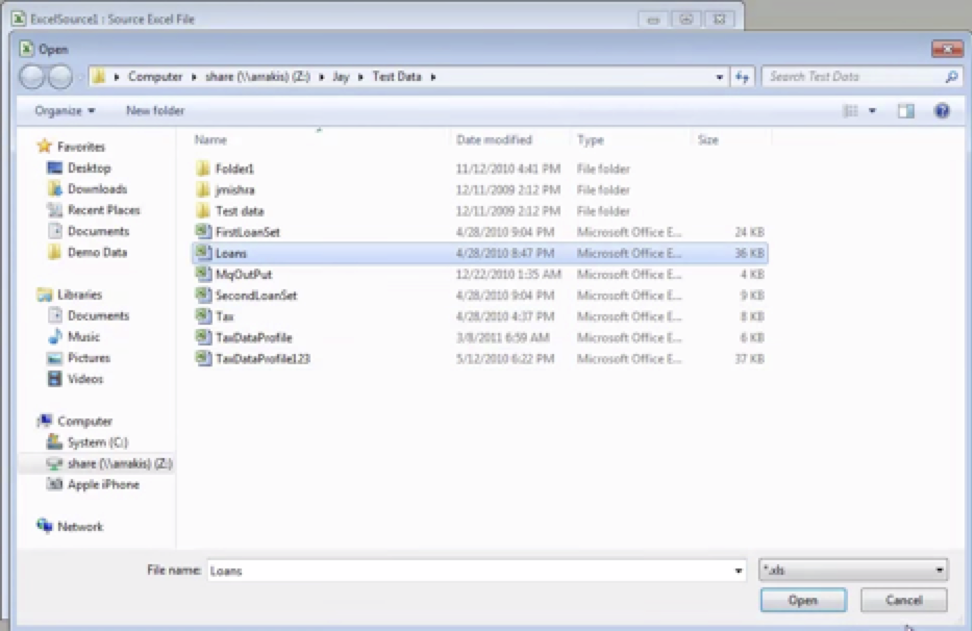
Task: Open the Organize dropdown menu
Action: (x=65, y=111)
